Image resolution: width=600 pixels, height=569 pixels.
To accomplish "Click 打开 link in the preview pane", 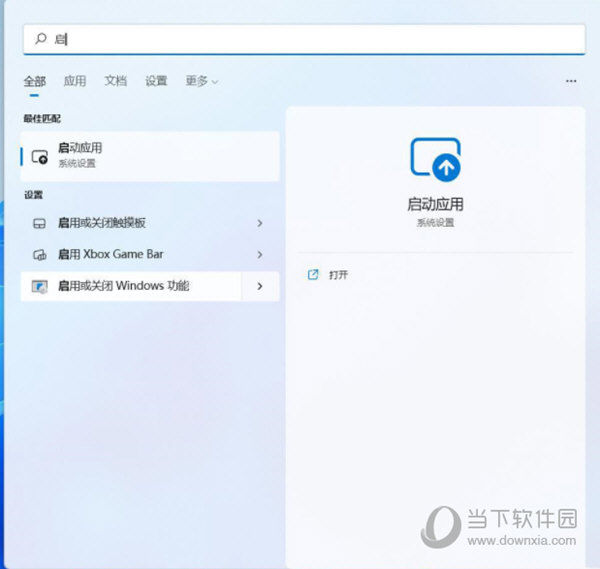I will click(x=338, y=274).
